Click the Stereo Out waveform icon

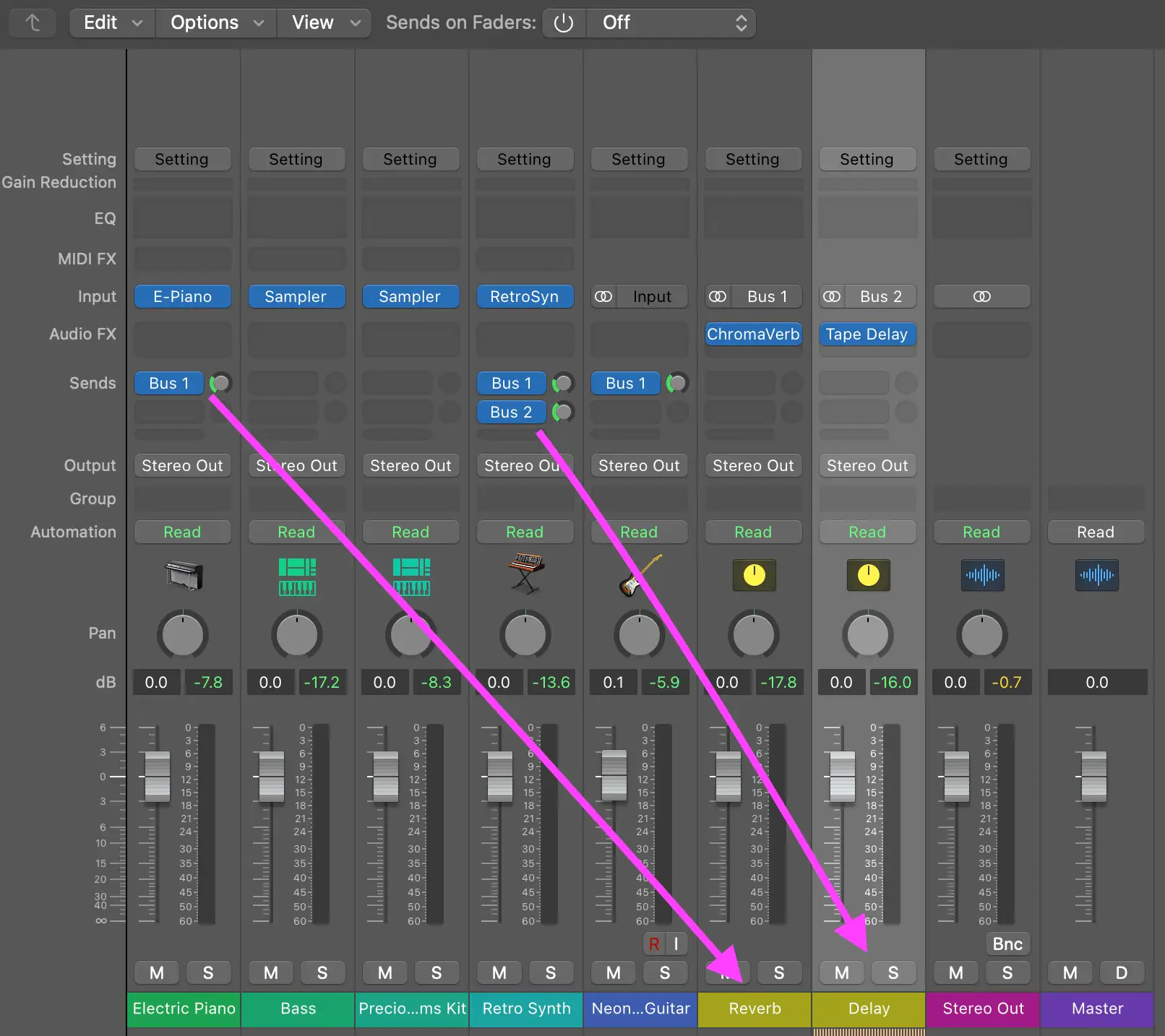coord(982,575)
